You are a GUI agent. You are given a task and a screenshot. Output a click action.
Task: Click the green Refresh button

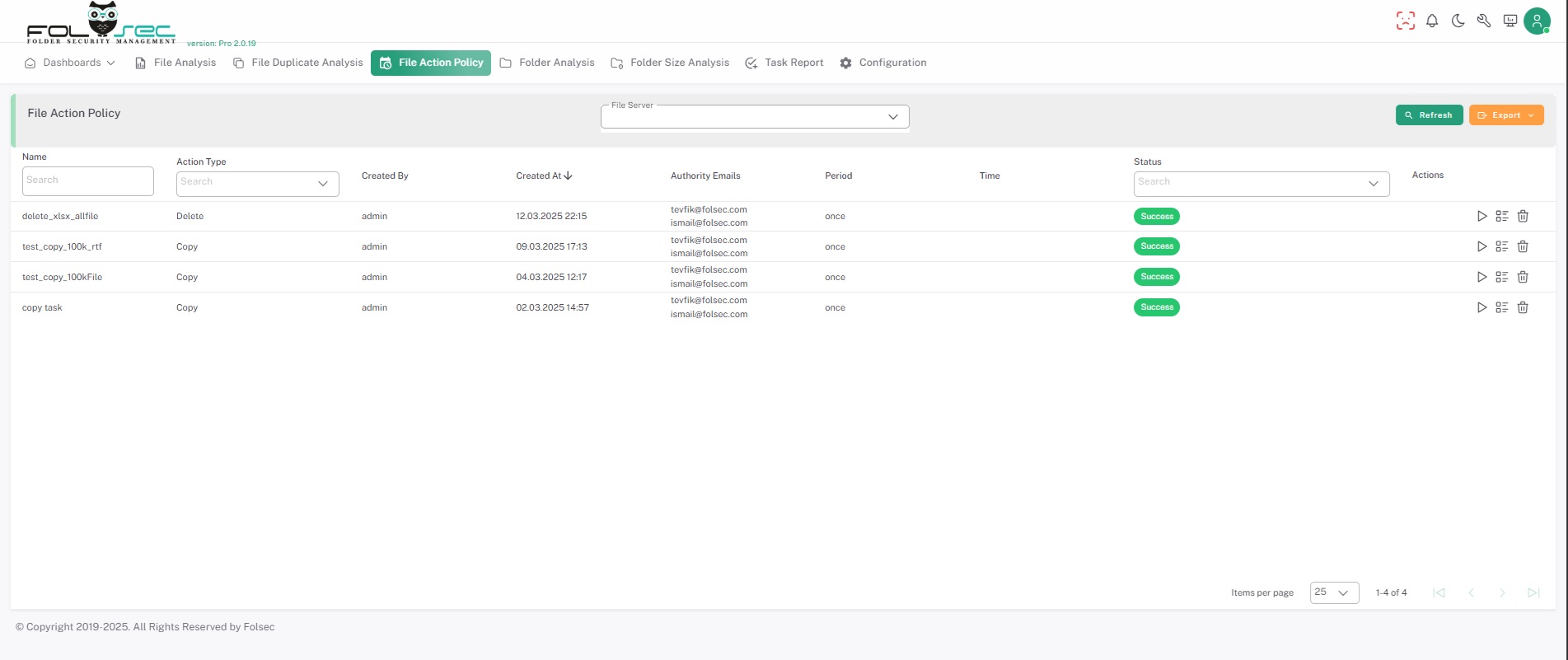click(x=1429, y=115)
